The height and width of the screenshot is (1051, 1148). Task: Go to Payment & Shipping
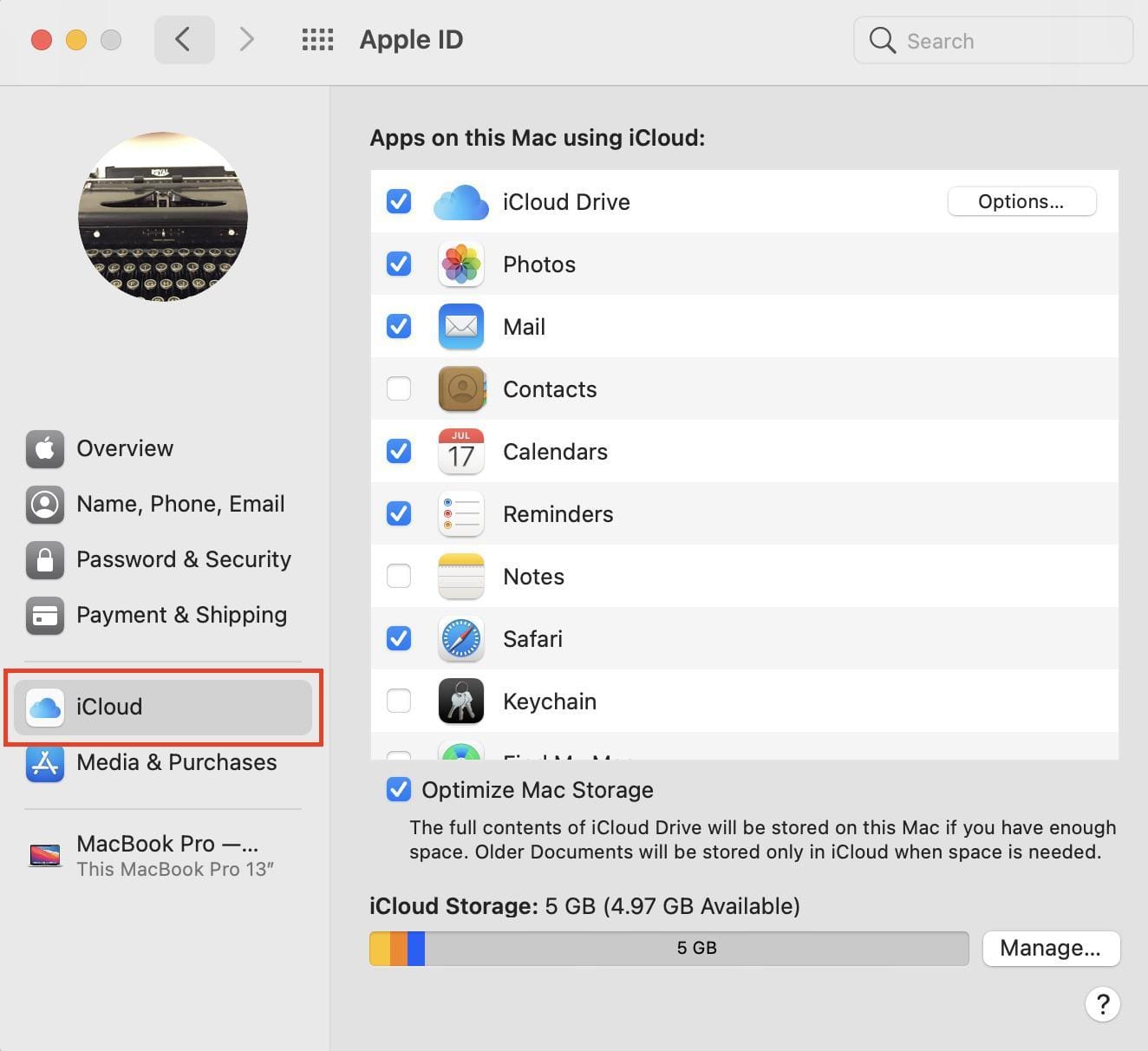pos(163,616)
